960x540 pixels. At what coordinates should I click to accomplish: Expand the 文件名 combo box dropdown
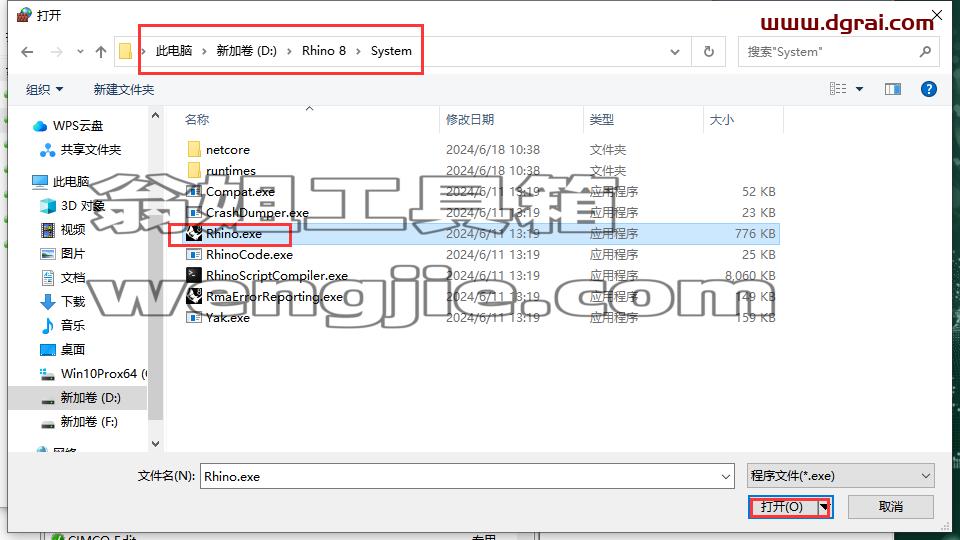click(726, 476)
